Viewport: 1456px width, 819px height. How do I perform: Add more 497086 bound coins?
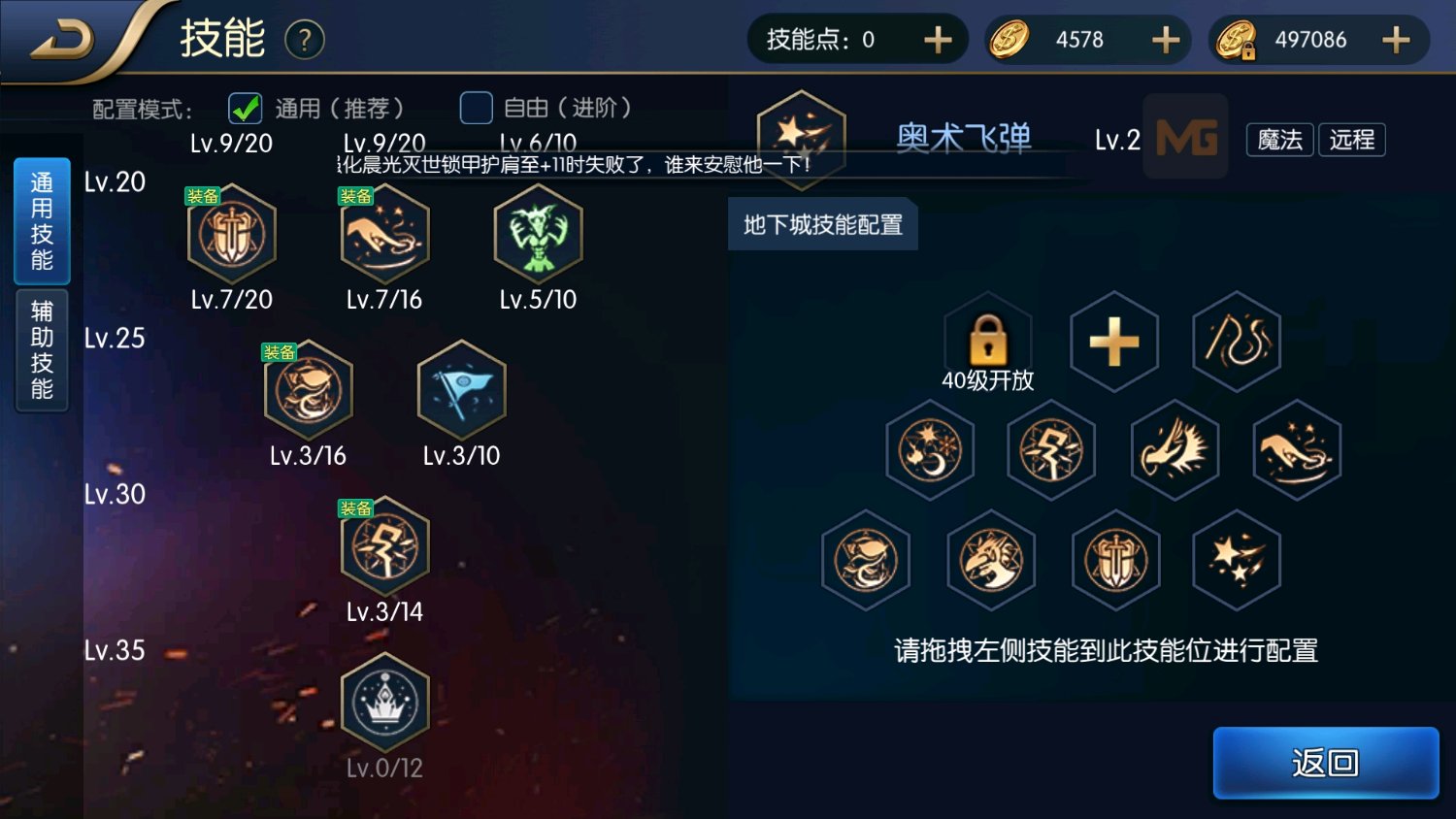(x=1396, y=40)
